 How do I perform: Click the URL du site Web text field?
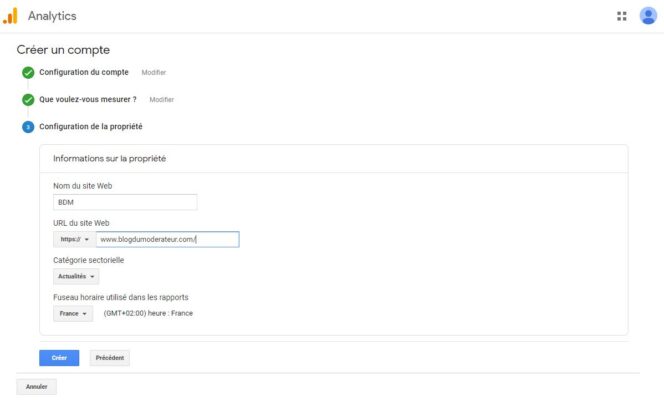click(168, 240)
